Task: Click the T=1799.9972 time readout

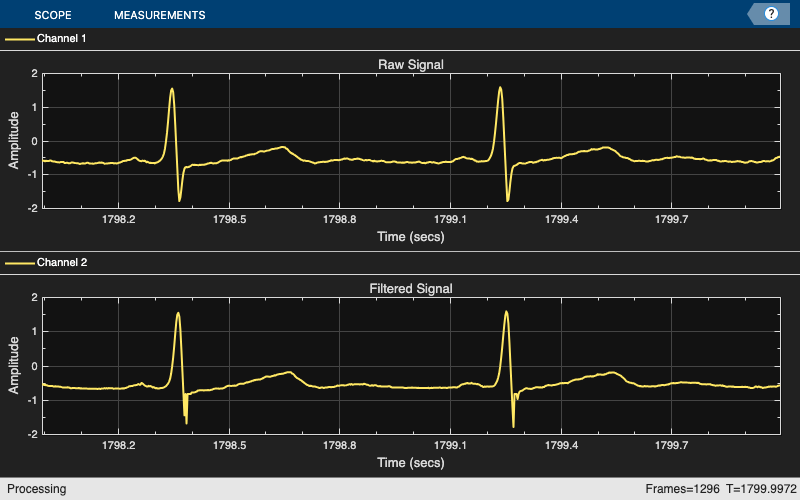Action: (761, 489)
